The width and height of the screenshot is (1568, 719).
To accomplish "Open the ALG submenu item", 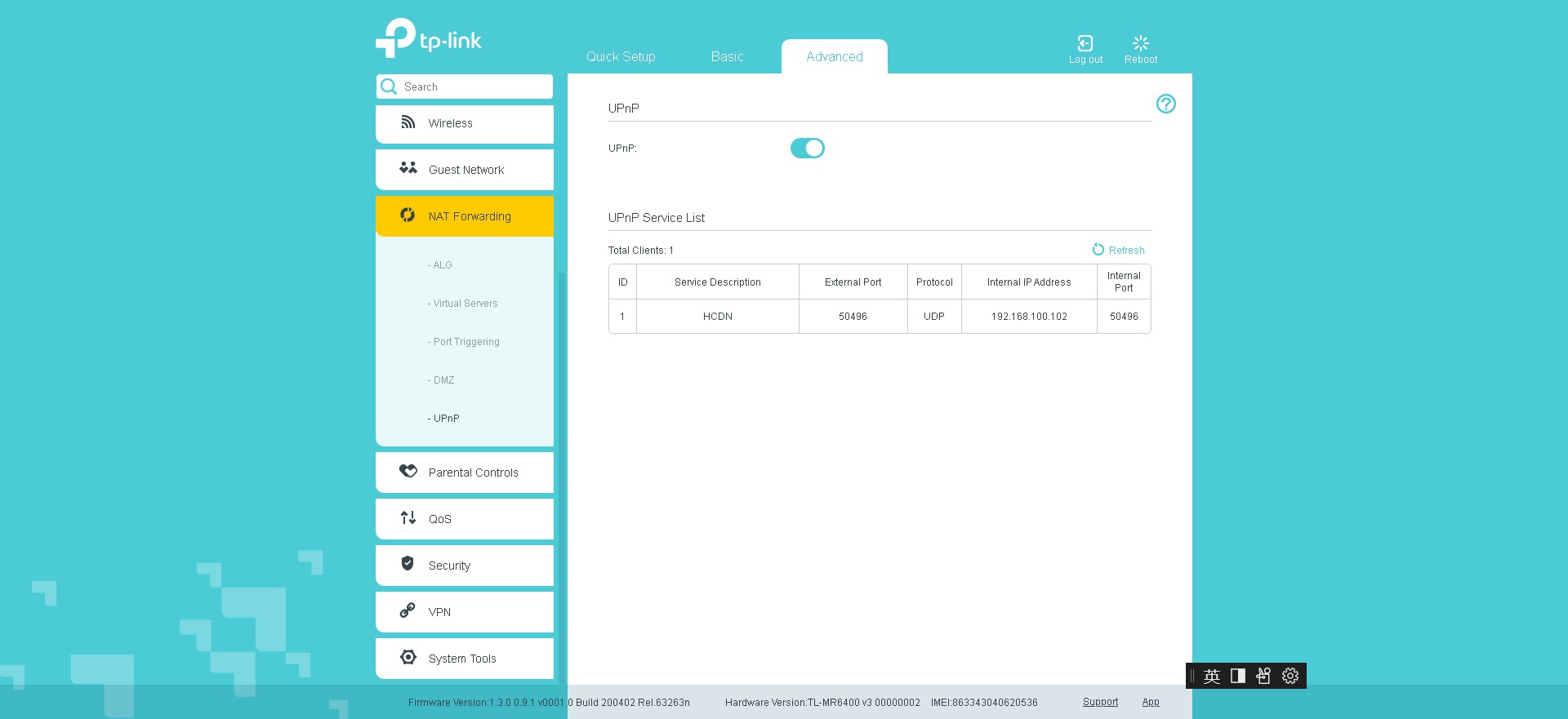I will (x=440, y=265).
